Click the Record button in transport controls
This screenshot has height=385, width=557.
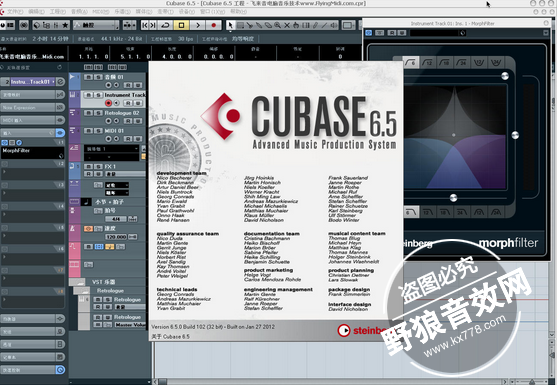pos(213,25)
